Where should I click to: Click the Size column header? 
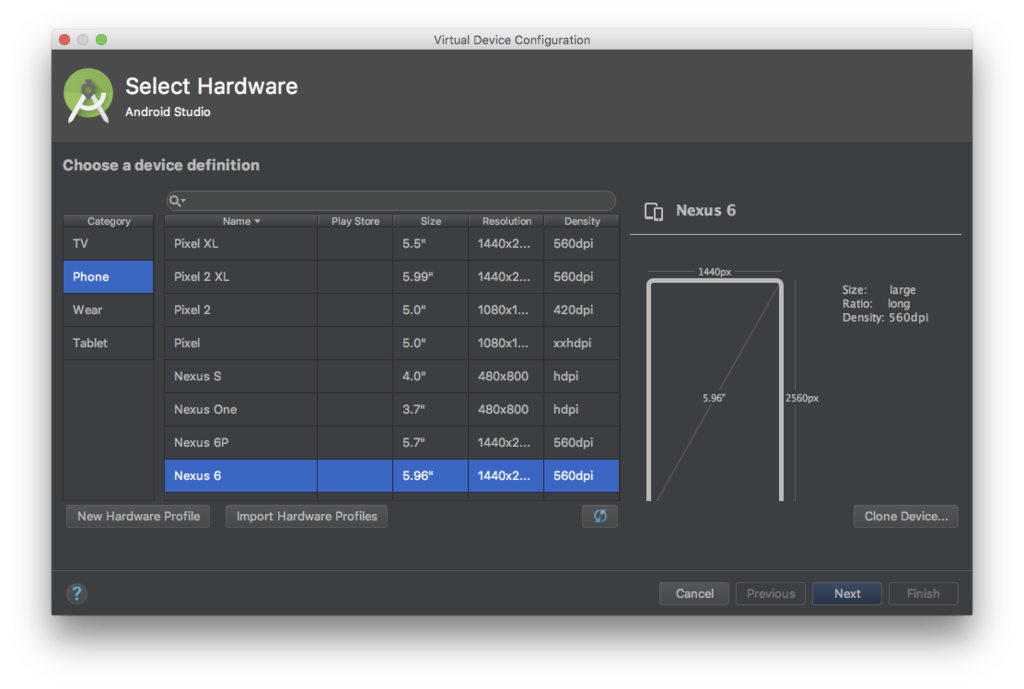431,221
